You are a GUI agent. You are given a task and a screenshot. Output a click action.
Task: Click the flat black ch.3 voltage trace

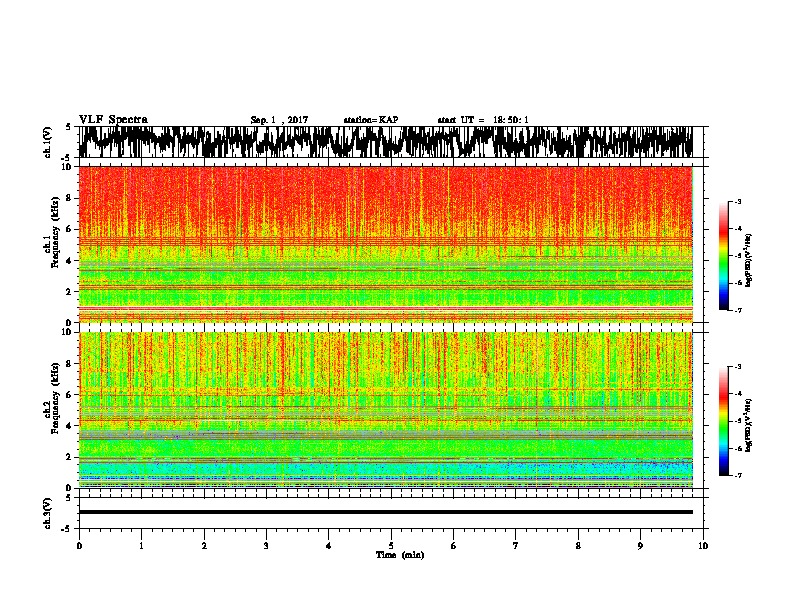point(385,512)
